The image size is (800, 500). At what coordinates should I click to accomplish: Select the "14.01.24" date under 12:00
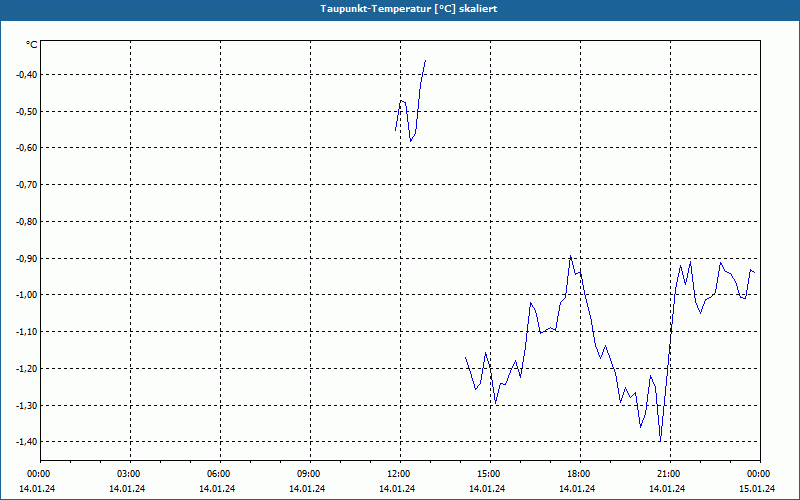point(397,489)
